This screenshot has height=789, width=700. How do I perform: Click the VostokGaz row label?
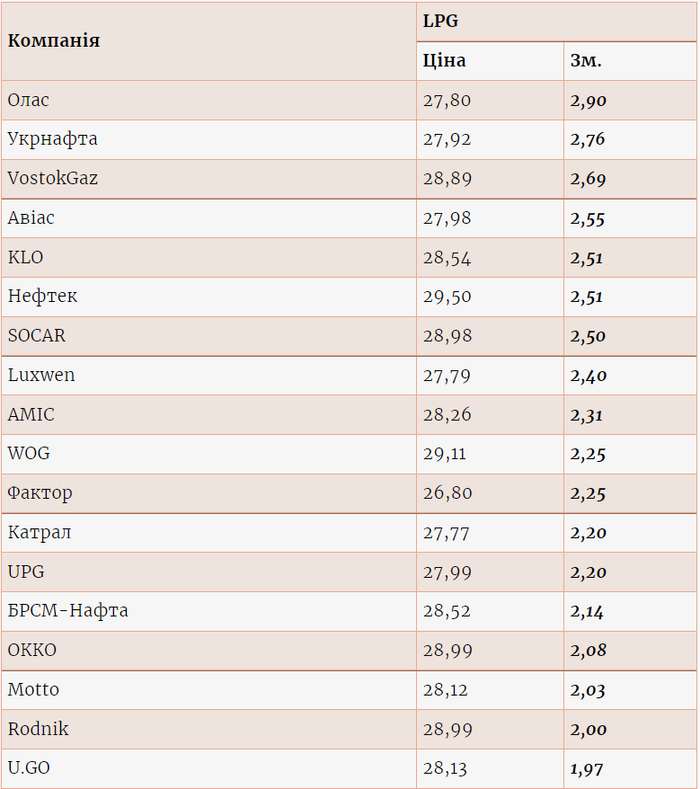pos(52,179)
